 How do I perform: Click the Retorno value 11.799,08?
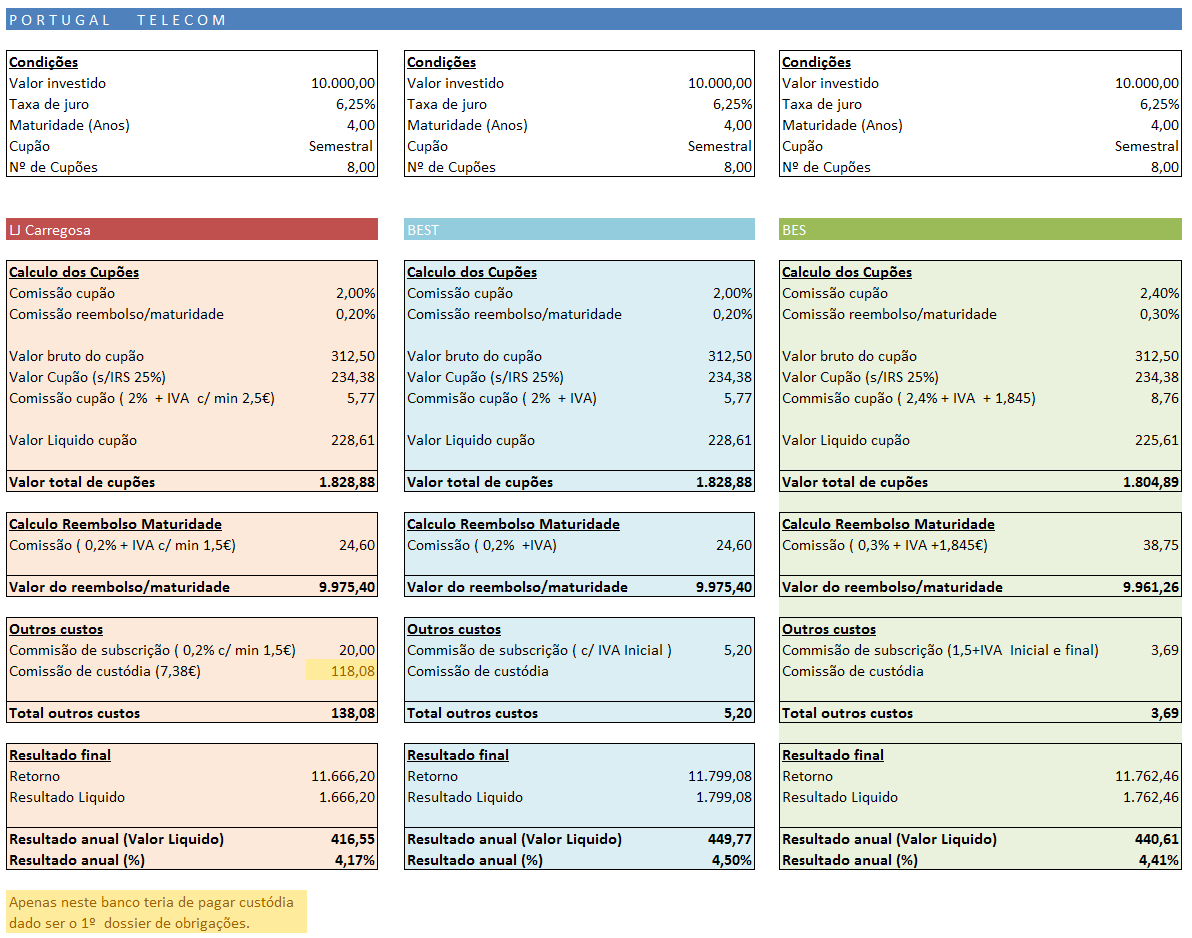pos(720,776)
